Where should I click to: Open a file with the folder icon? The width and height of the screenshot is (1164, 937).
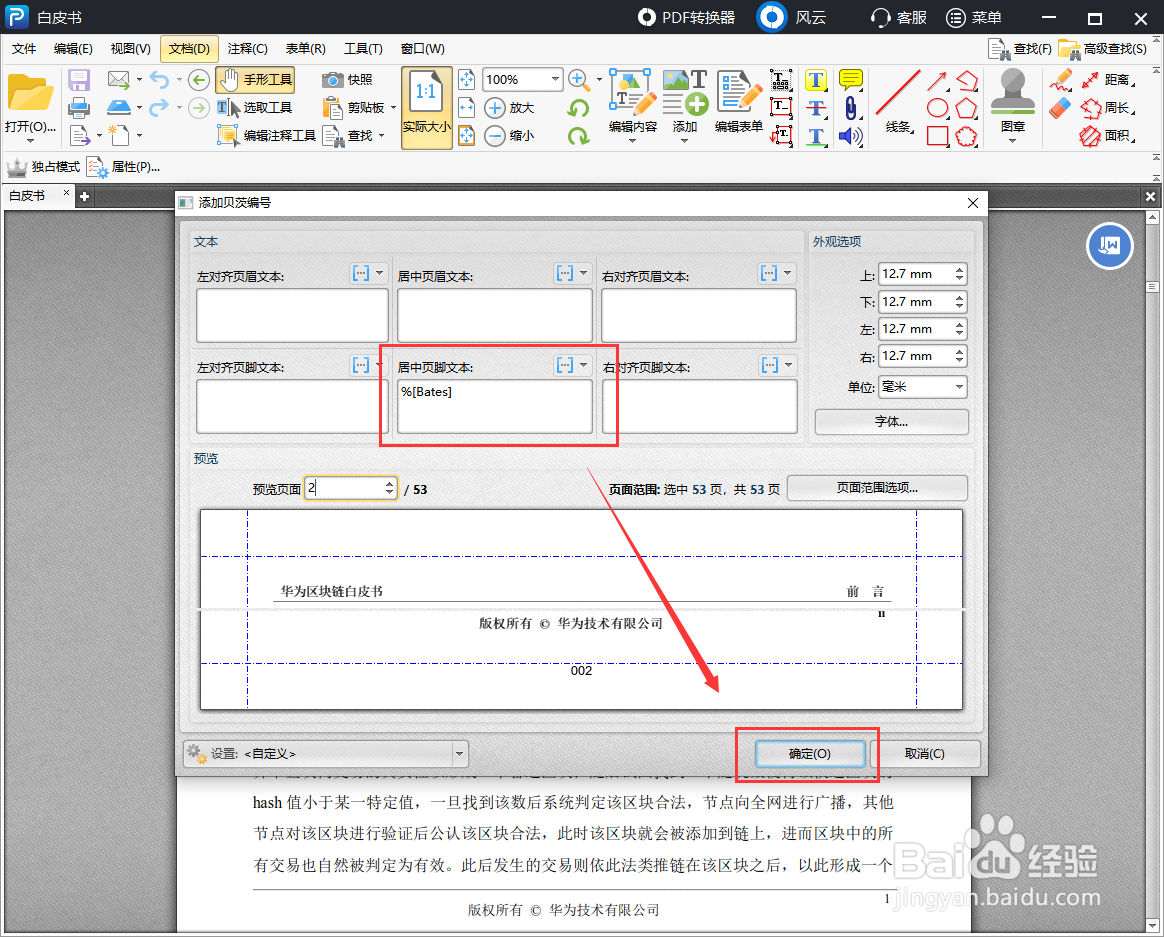point(30,94)
